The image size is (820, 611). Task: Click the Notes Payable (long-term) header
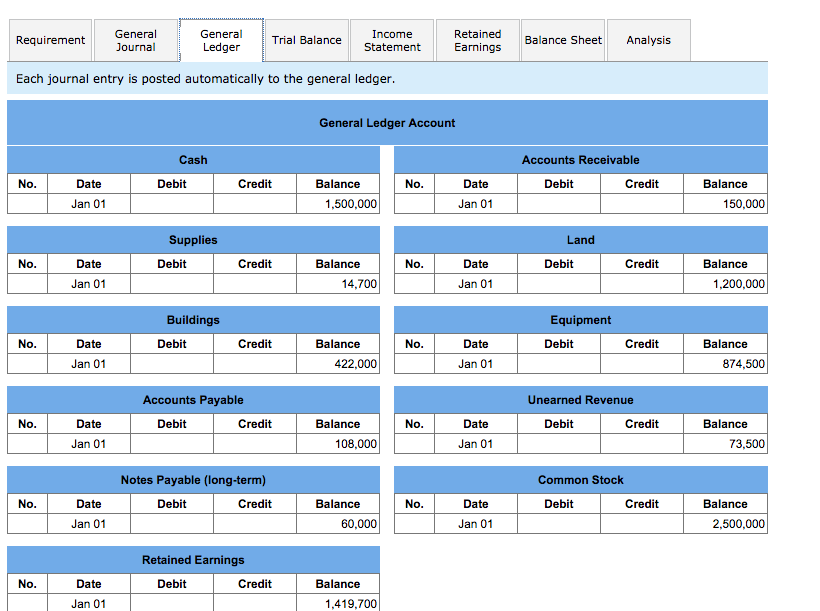(x=193, y=479)
